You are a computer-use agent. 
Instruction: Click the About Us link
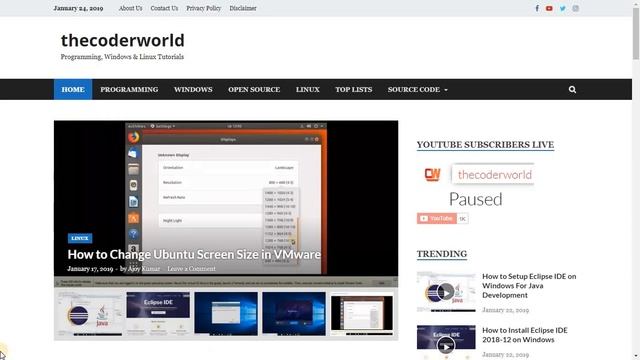(131, 8)
